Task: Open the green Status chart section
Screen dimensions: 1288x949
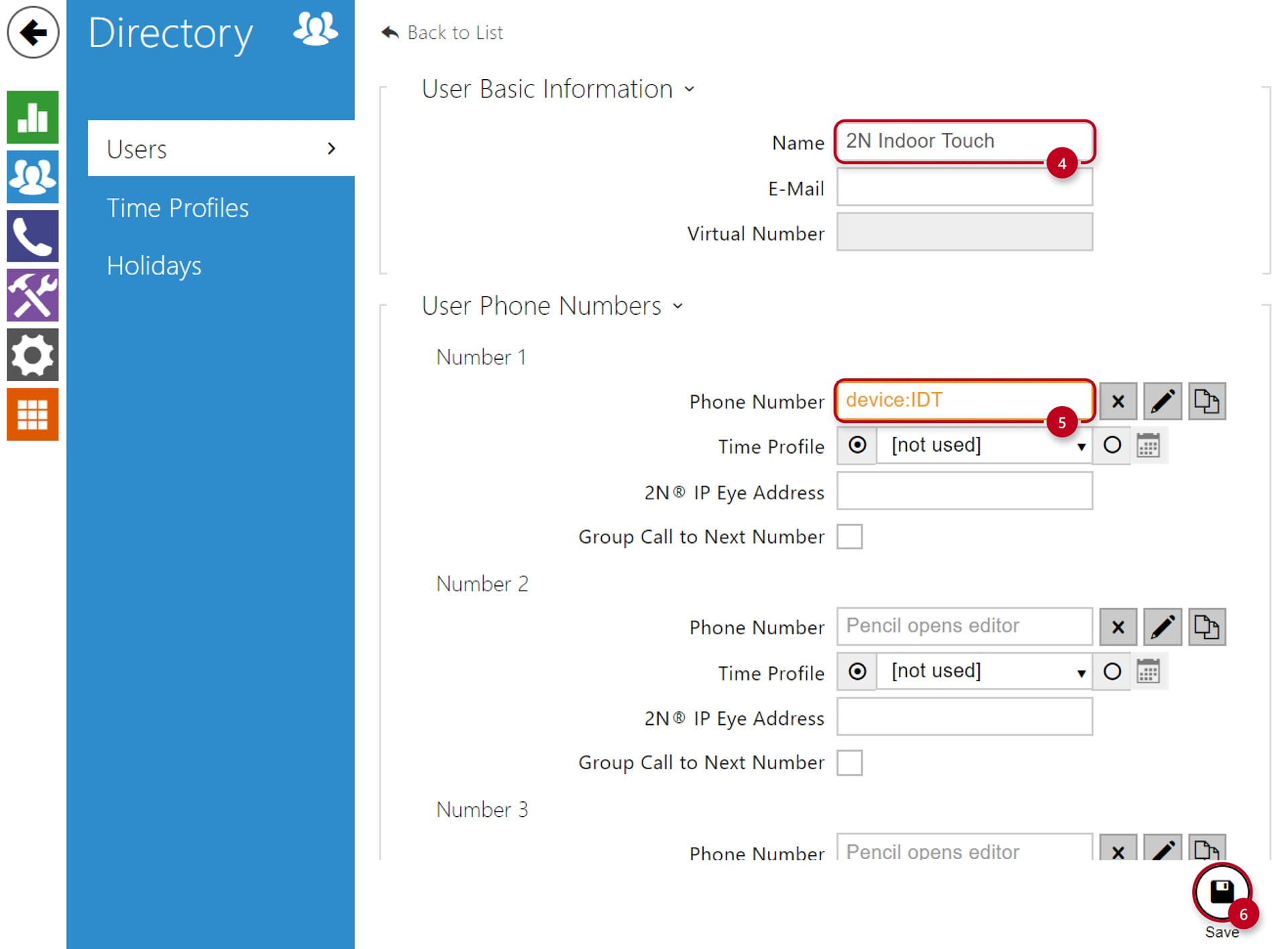Action: coord(33,117)
